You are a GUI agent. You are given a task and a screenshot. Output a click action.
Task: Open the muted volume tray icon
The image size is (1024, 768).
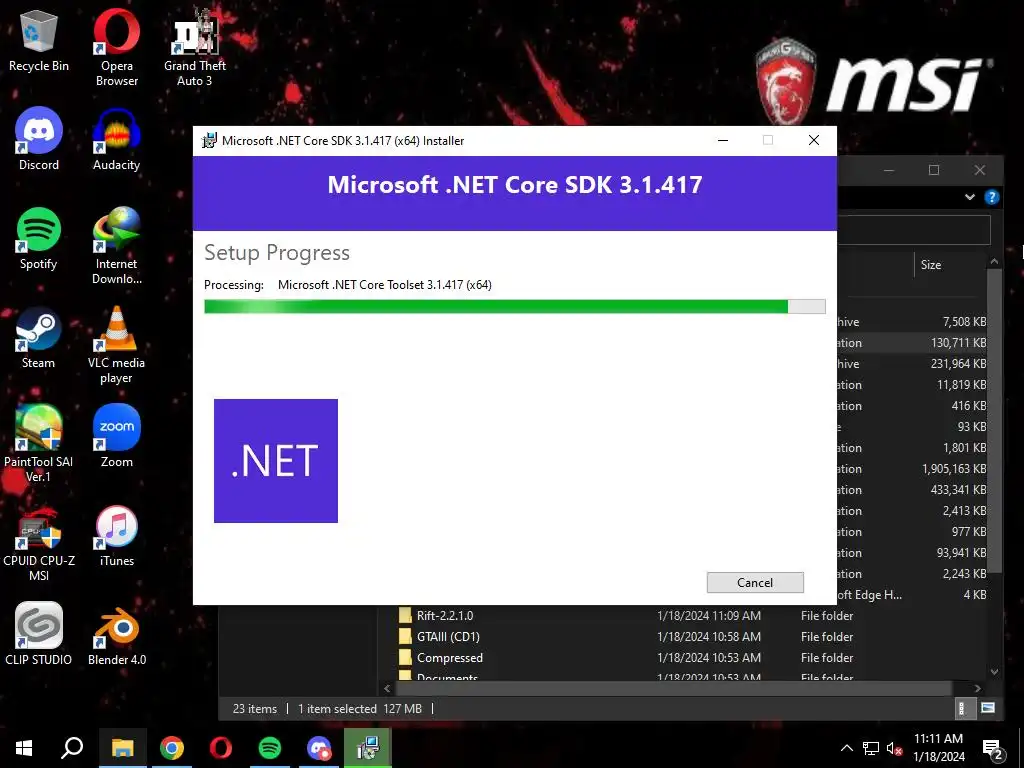[x=894, y=748]
